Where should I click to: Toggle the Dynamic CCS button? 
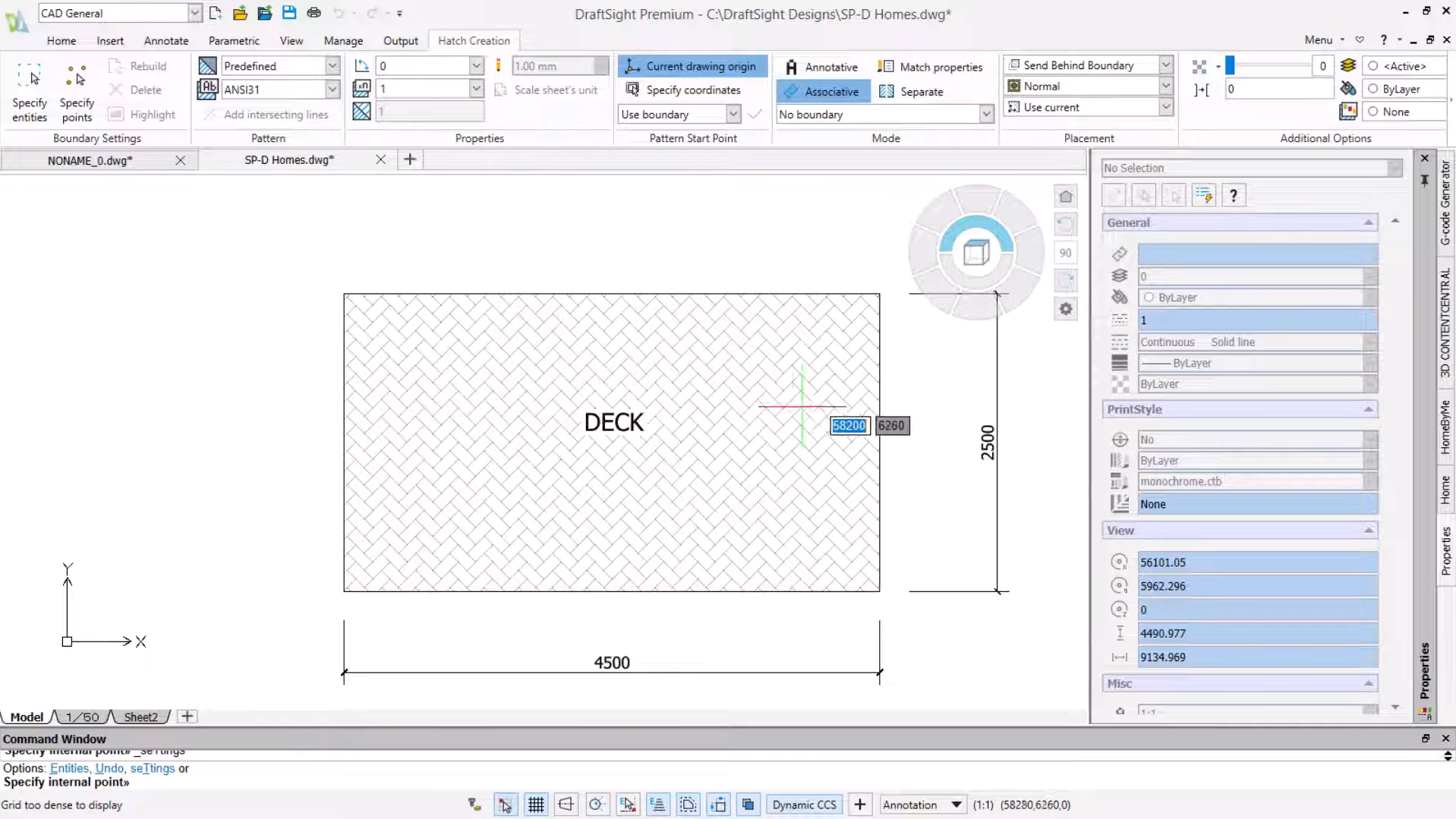click(804, 805)
